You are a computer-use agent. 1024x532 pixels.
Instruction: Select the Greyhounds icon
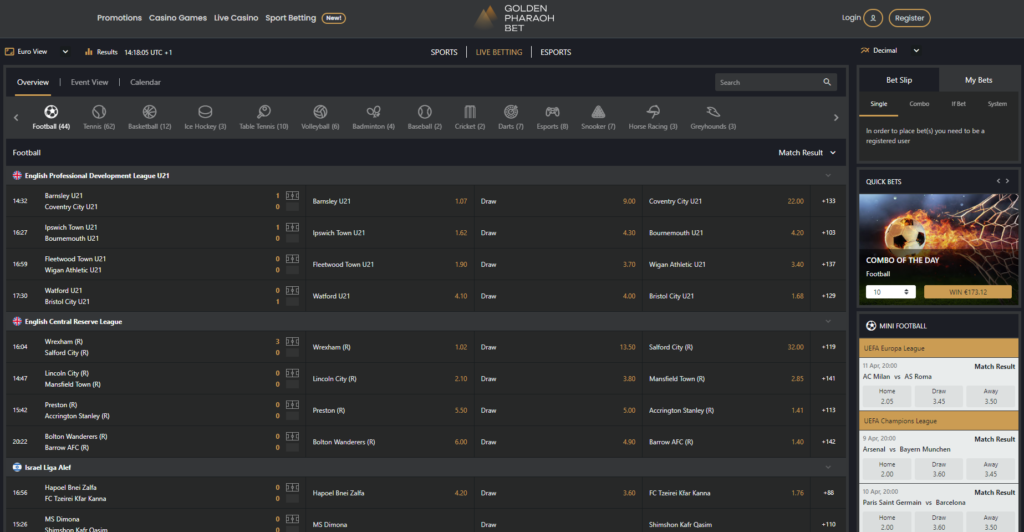(x=713, y=112)
